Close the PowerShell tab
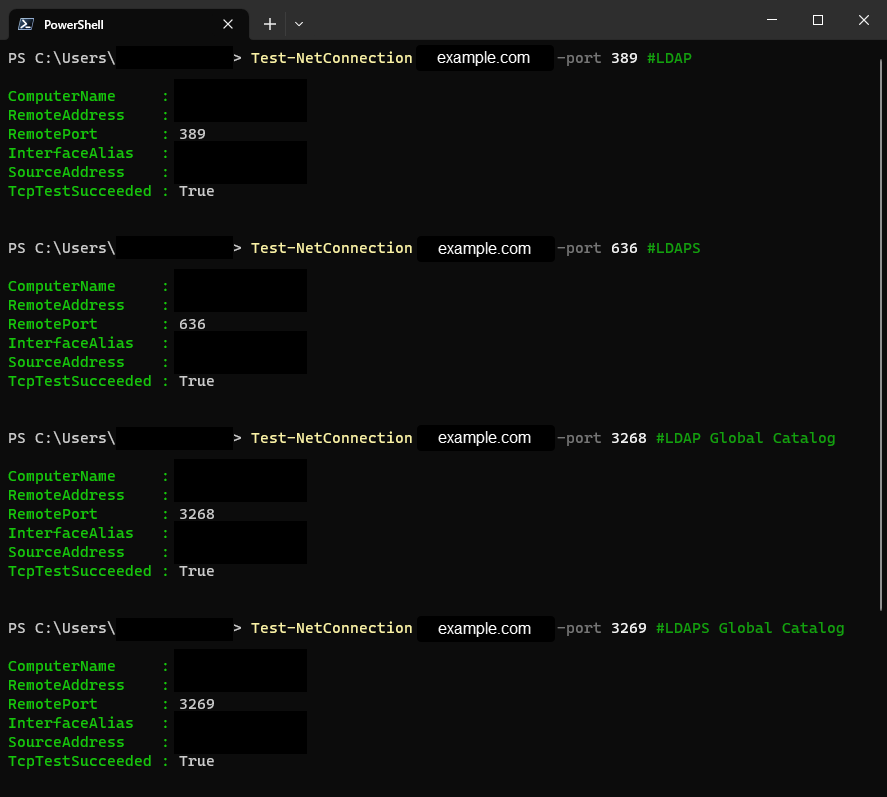 pos(229,24)
